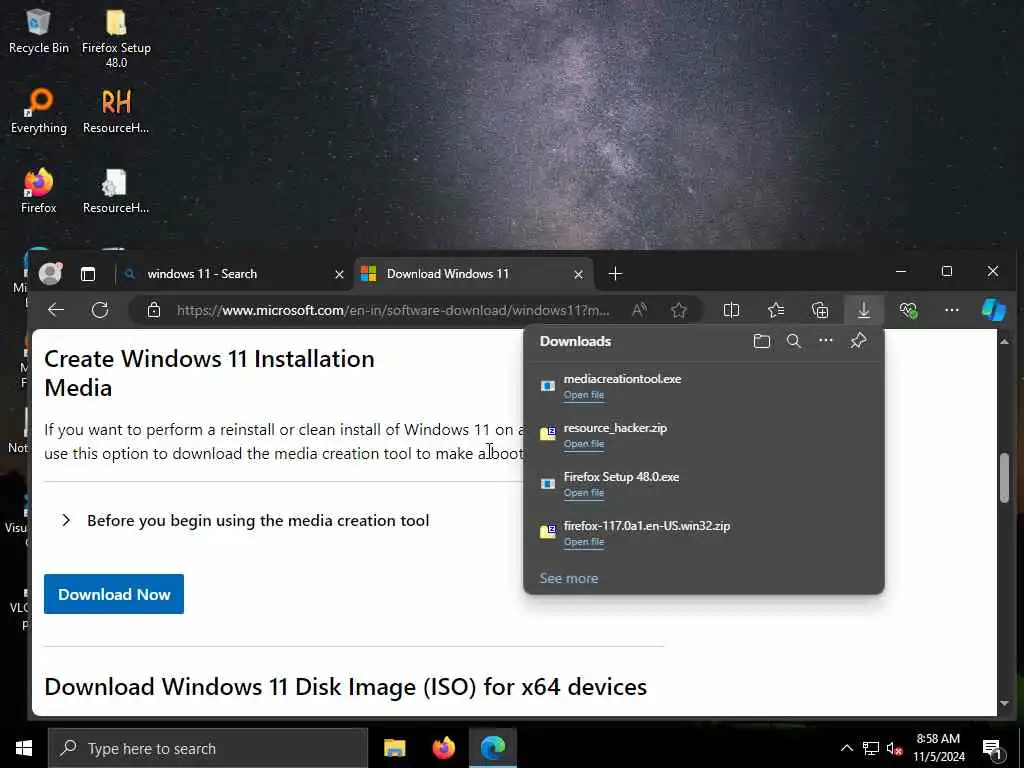Image resolution: width=1024 pixels, height=768 pixels.
Task: Click the address bar URL field
Action: click(393, 310)
